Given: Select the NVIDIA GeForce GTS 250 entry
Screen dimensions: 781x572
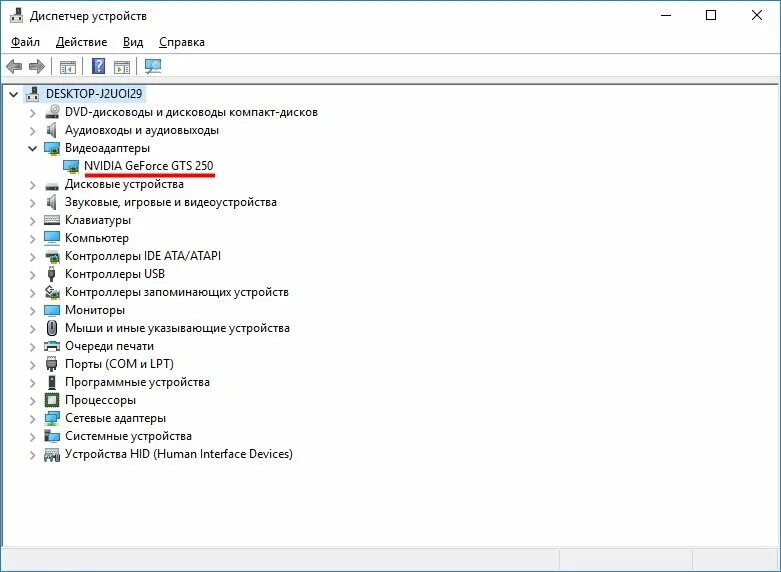Looking at the screenshot, I should point(148,166).
